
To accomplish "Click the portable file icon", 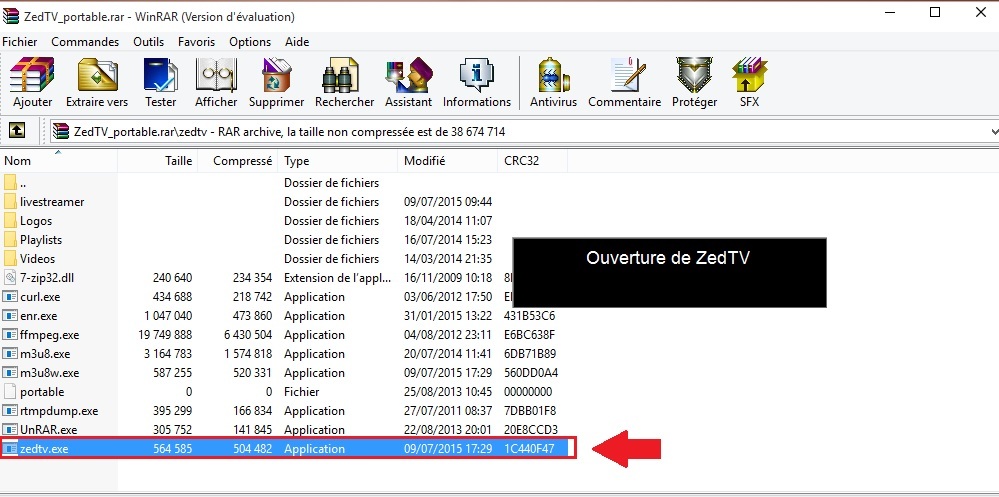I will [x=10, y=391].
